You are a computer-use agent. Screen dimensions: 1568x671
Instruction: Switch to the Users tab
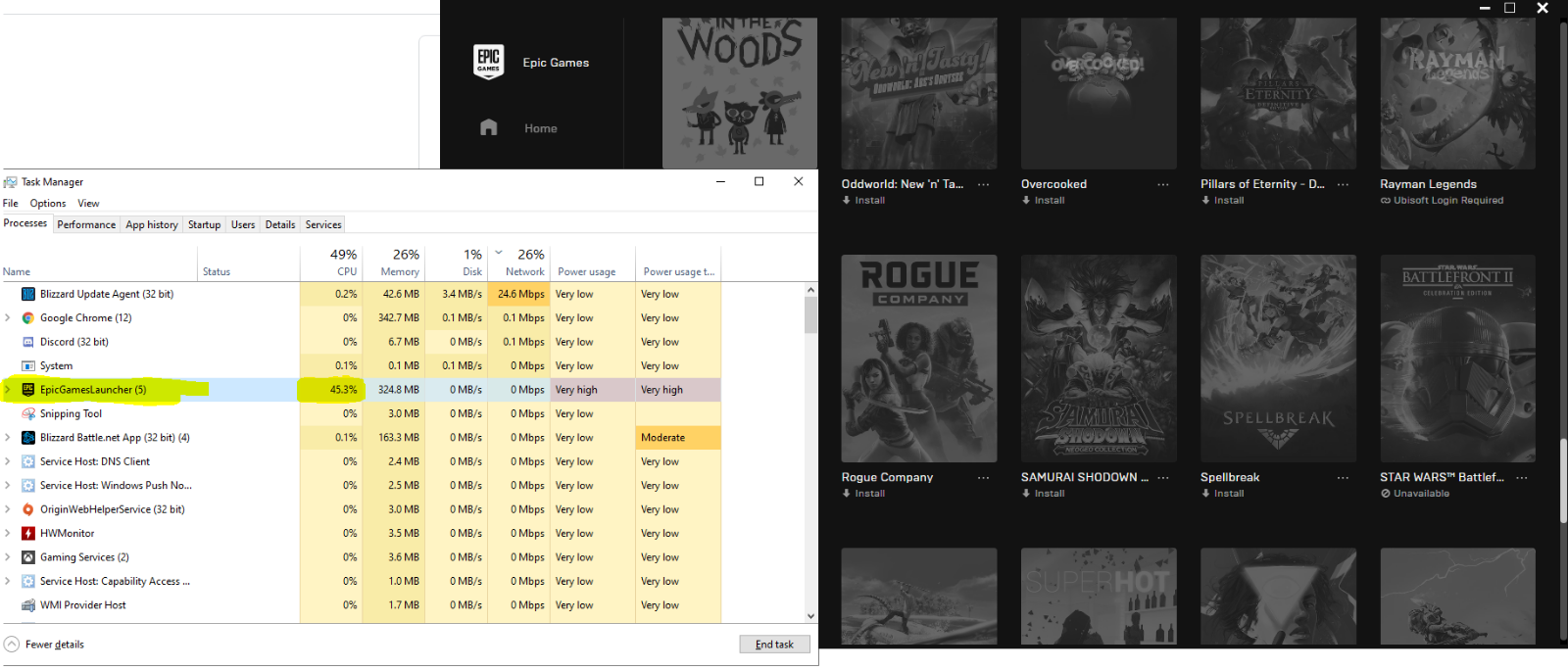click(243, 224)
